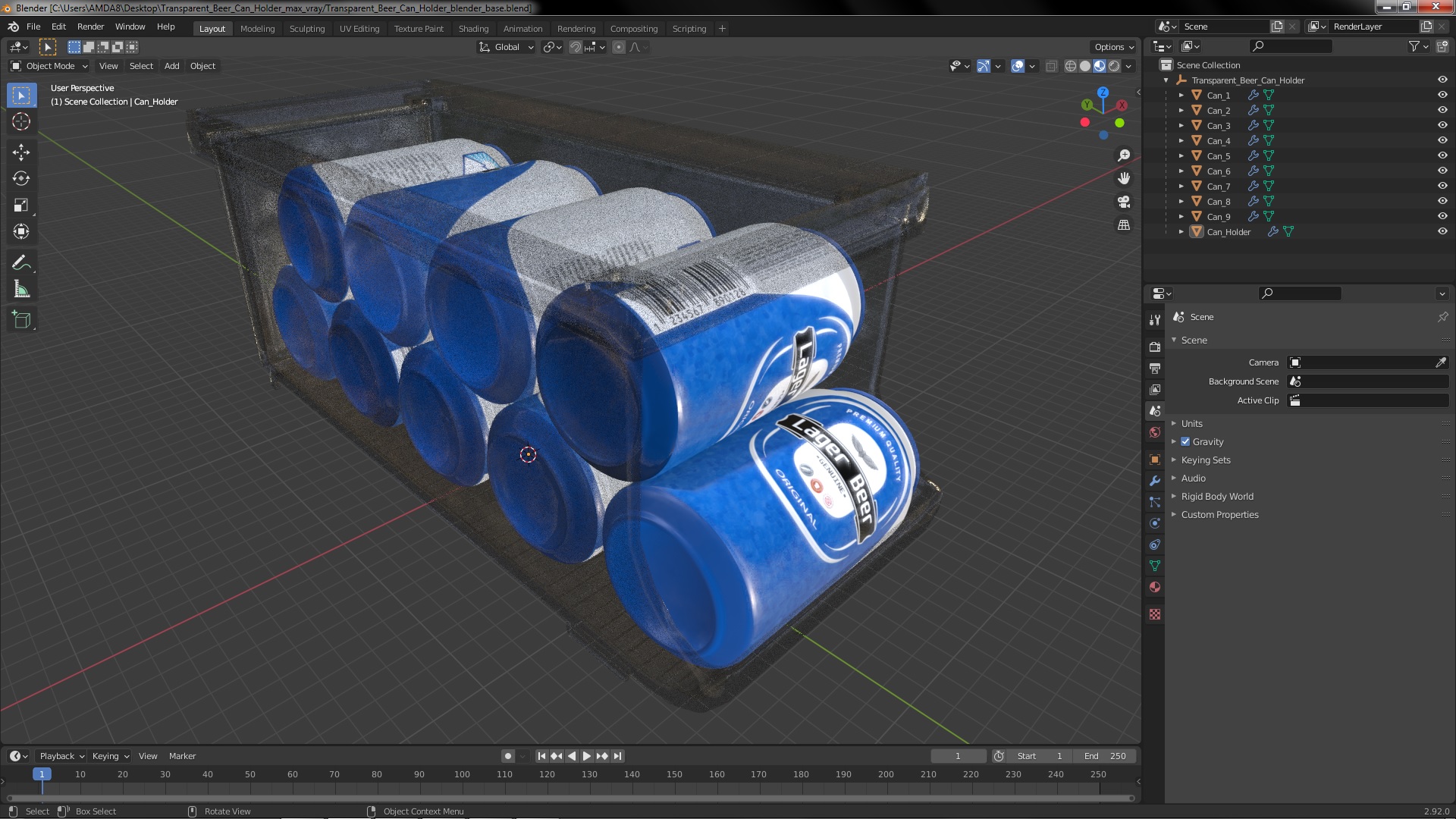The width and height of the screenshot is (1456, 819).
Task: Select the Cursor tool in the toolbar
Action: 21,121
